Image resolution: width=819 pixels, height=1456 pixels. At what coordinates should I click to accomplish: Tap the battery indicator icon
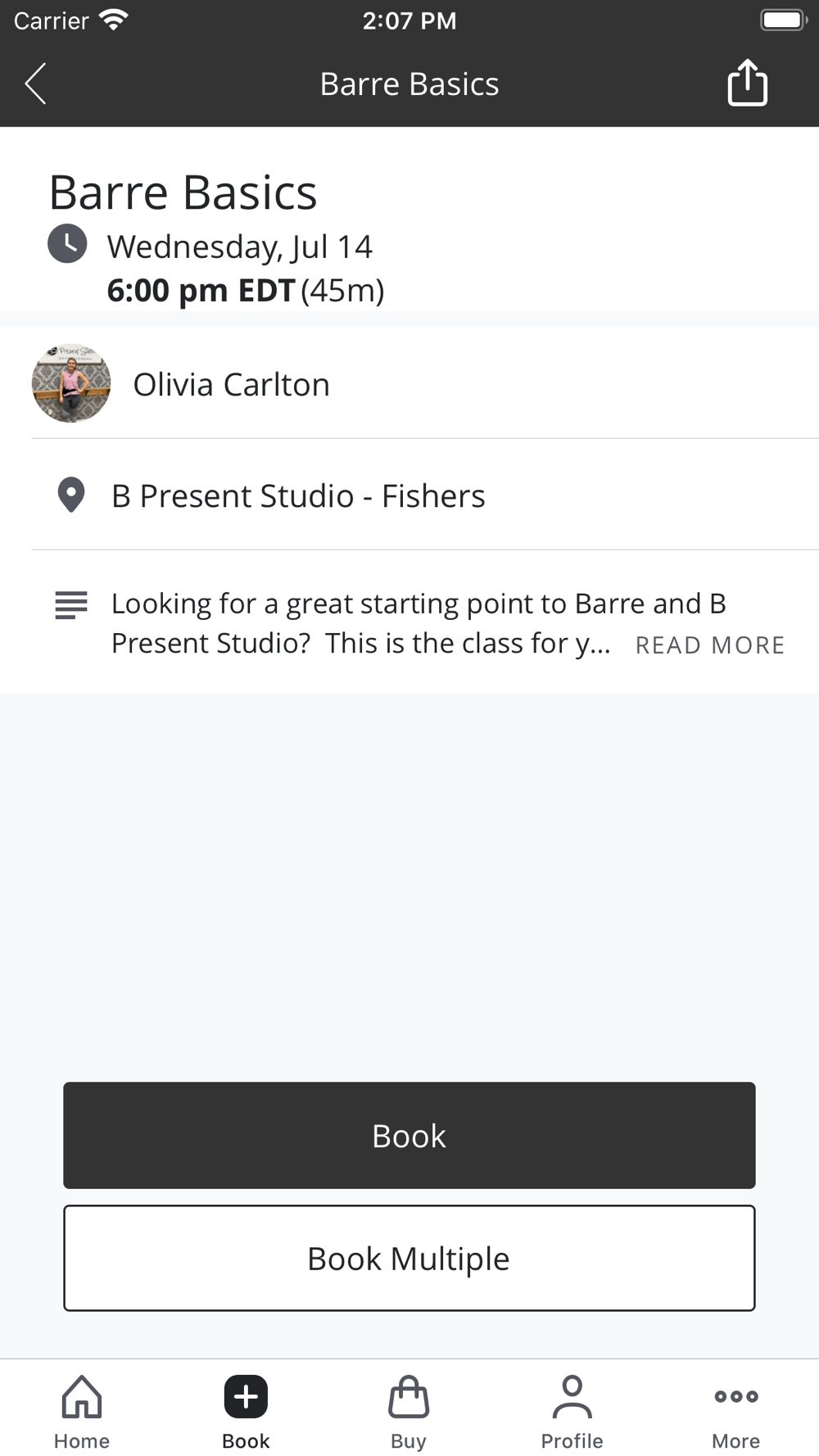(783, 20)
